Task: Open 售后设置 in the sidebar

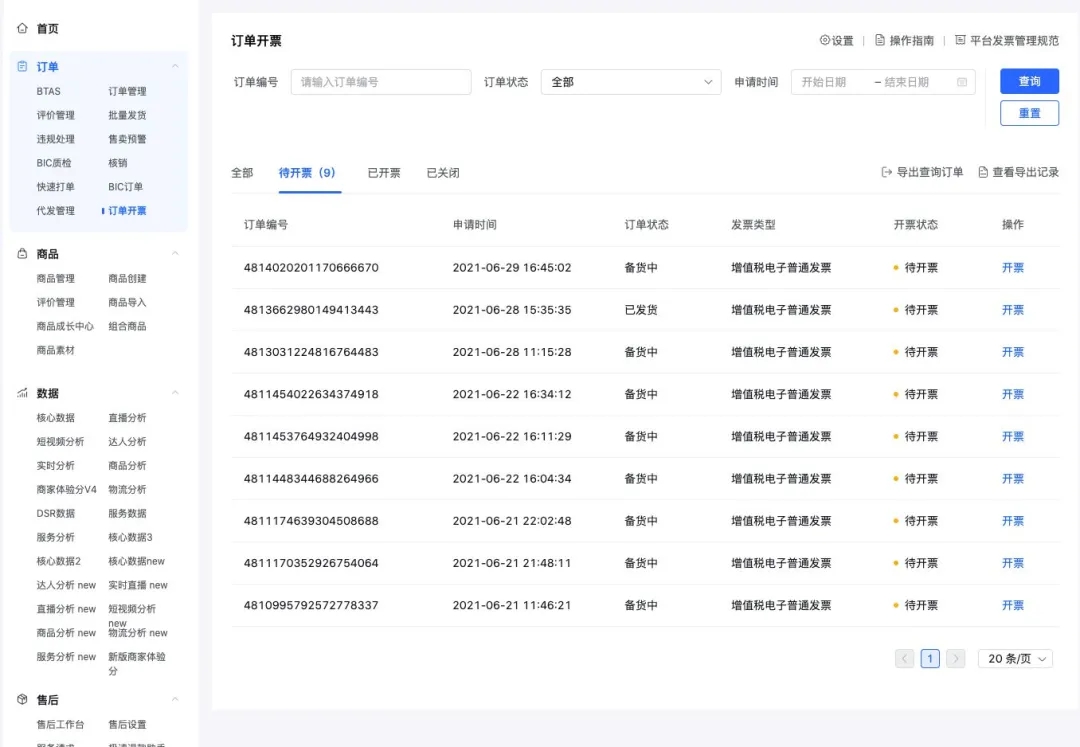Action: click(x=127, y=724)
